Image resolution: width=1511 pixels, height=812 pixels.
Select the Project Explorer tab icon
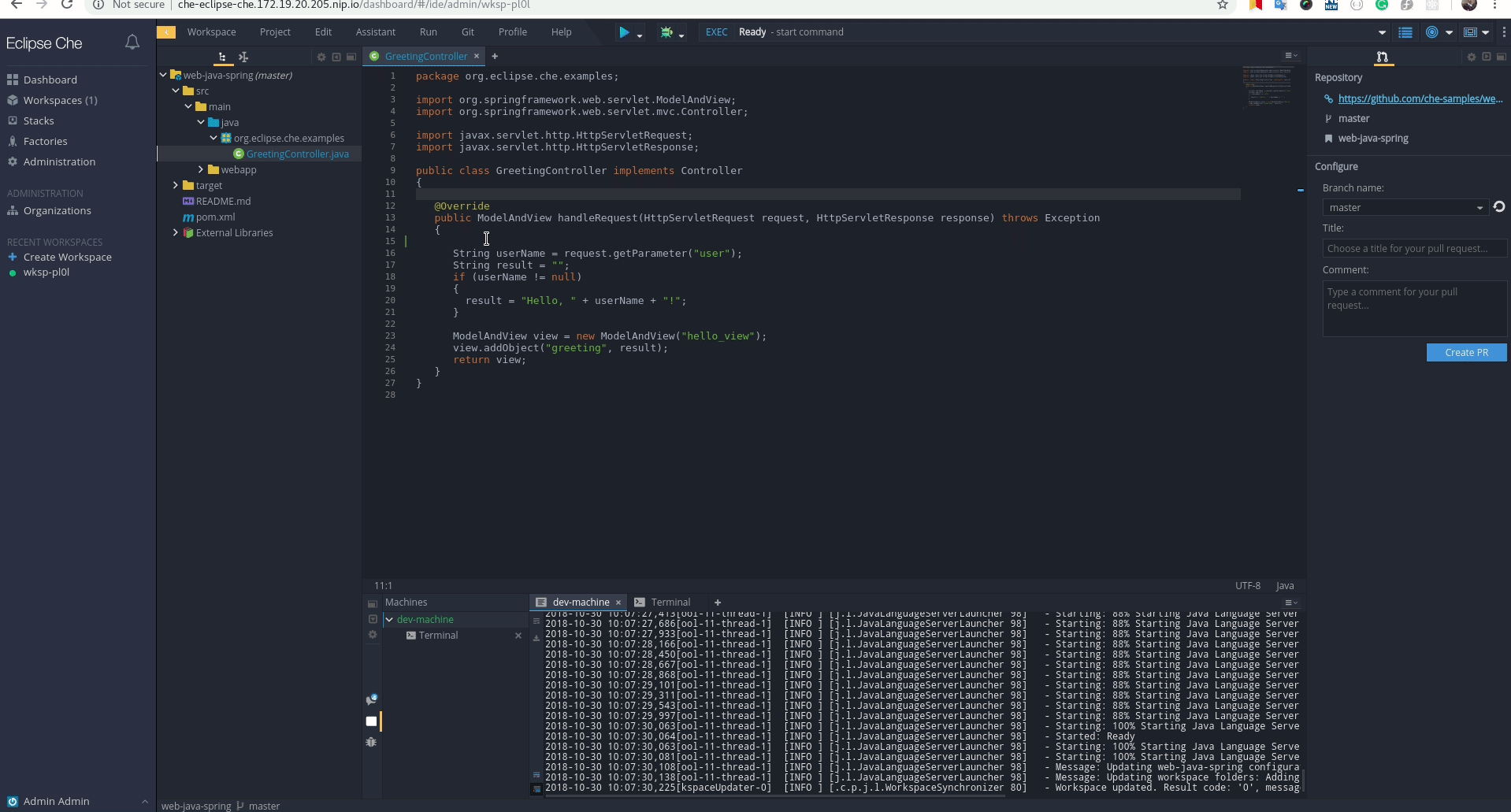point(223,57)
